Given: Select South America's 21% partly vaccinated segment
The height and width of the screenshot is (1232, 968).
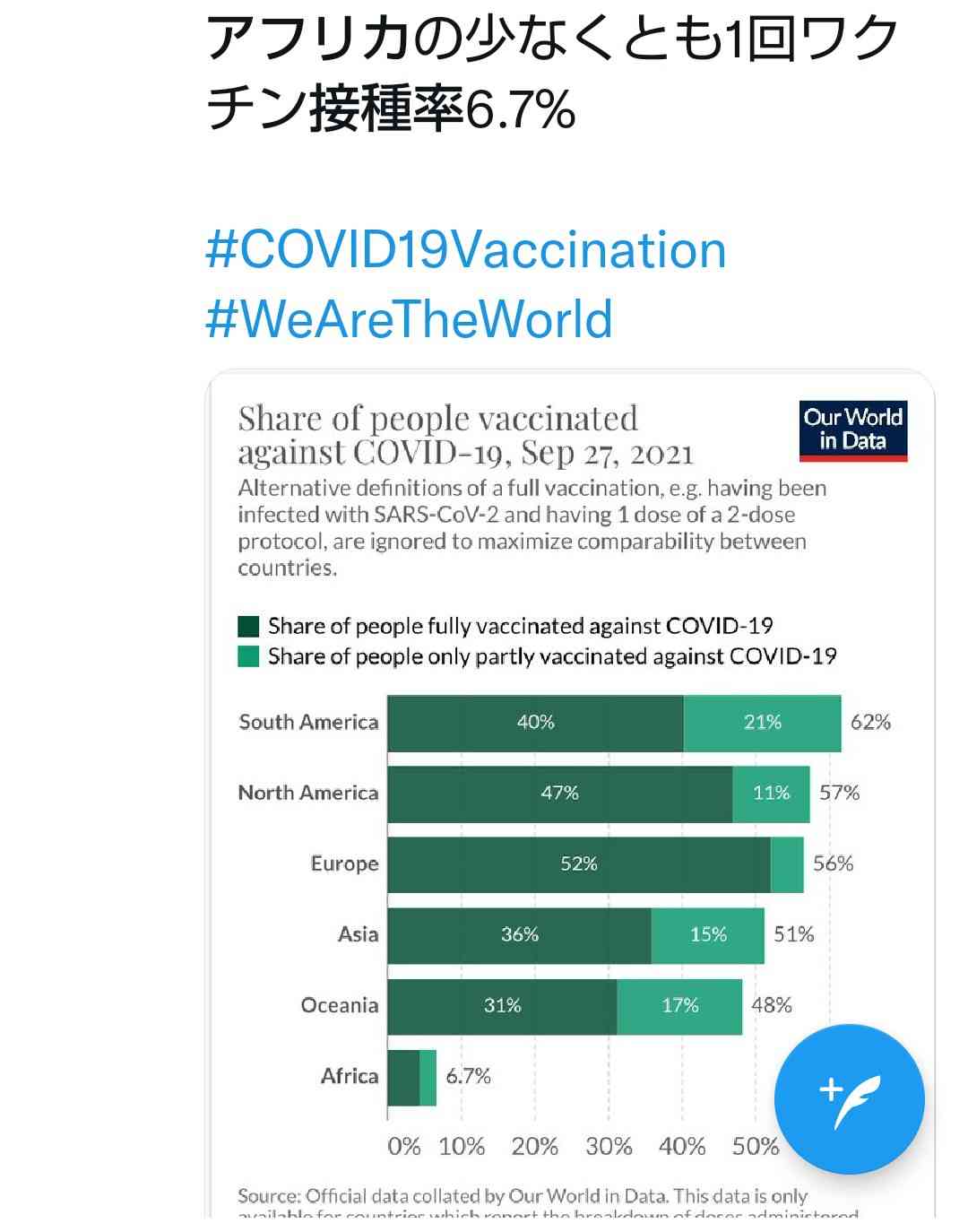Looking at the screenshot, I should coord(762,723).
